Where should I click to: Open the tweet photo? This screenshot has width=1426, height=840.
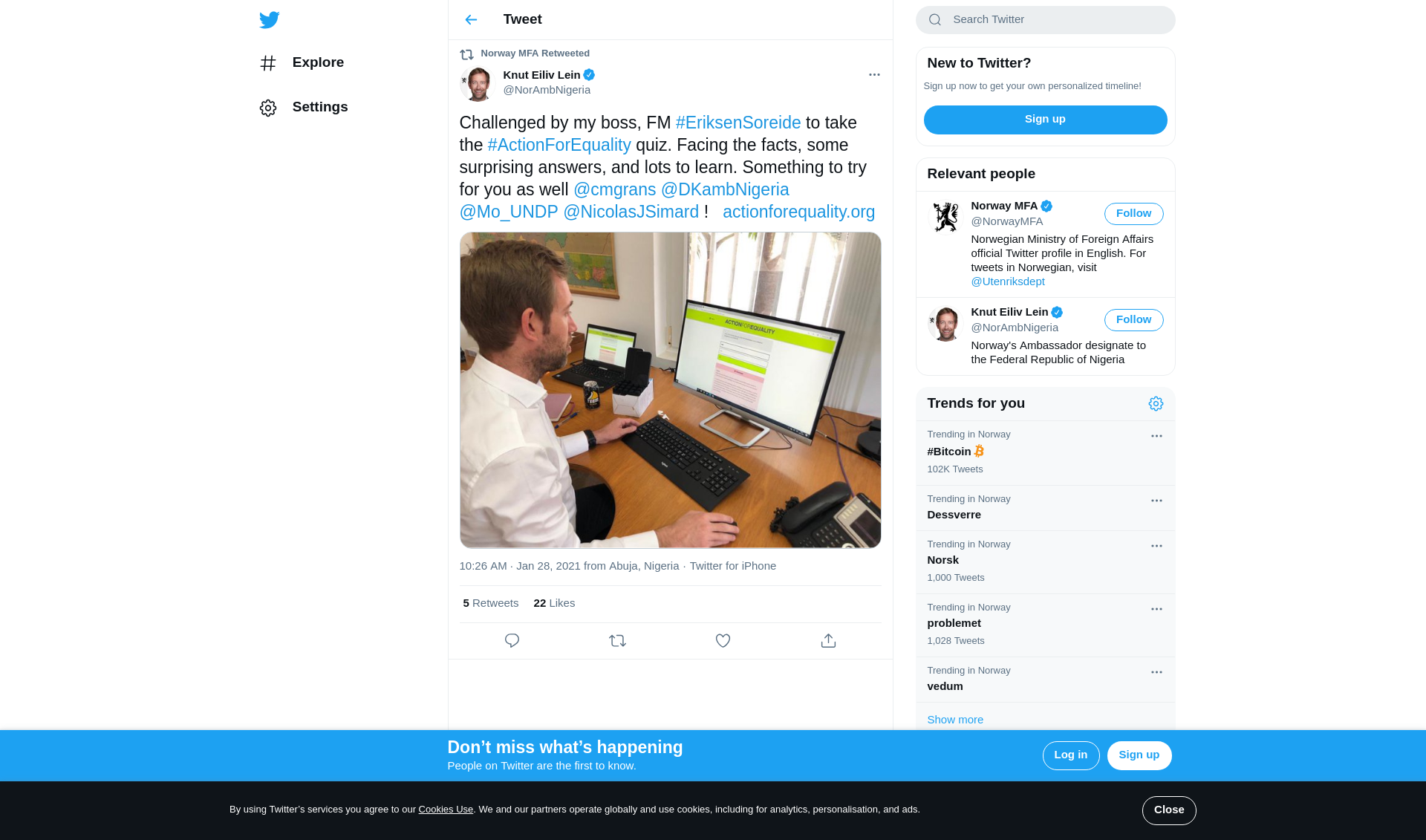click(670, 390)
